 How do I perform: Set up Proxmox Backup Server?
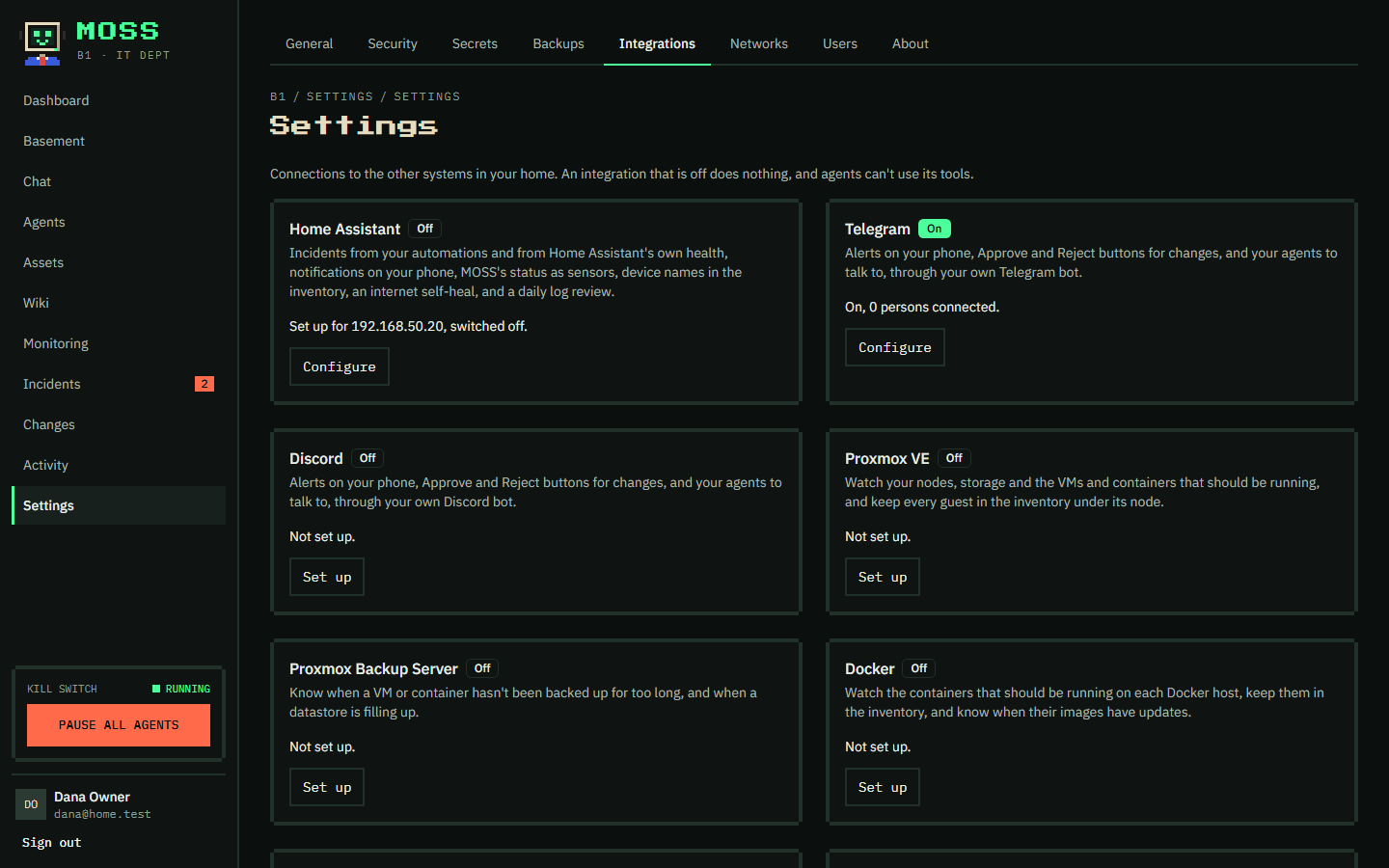point(327,787)
